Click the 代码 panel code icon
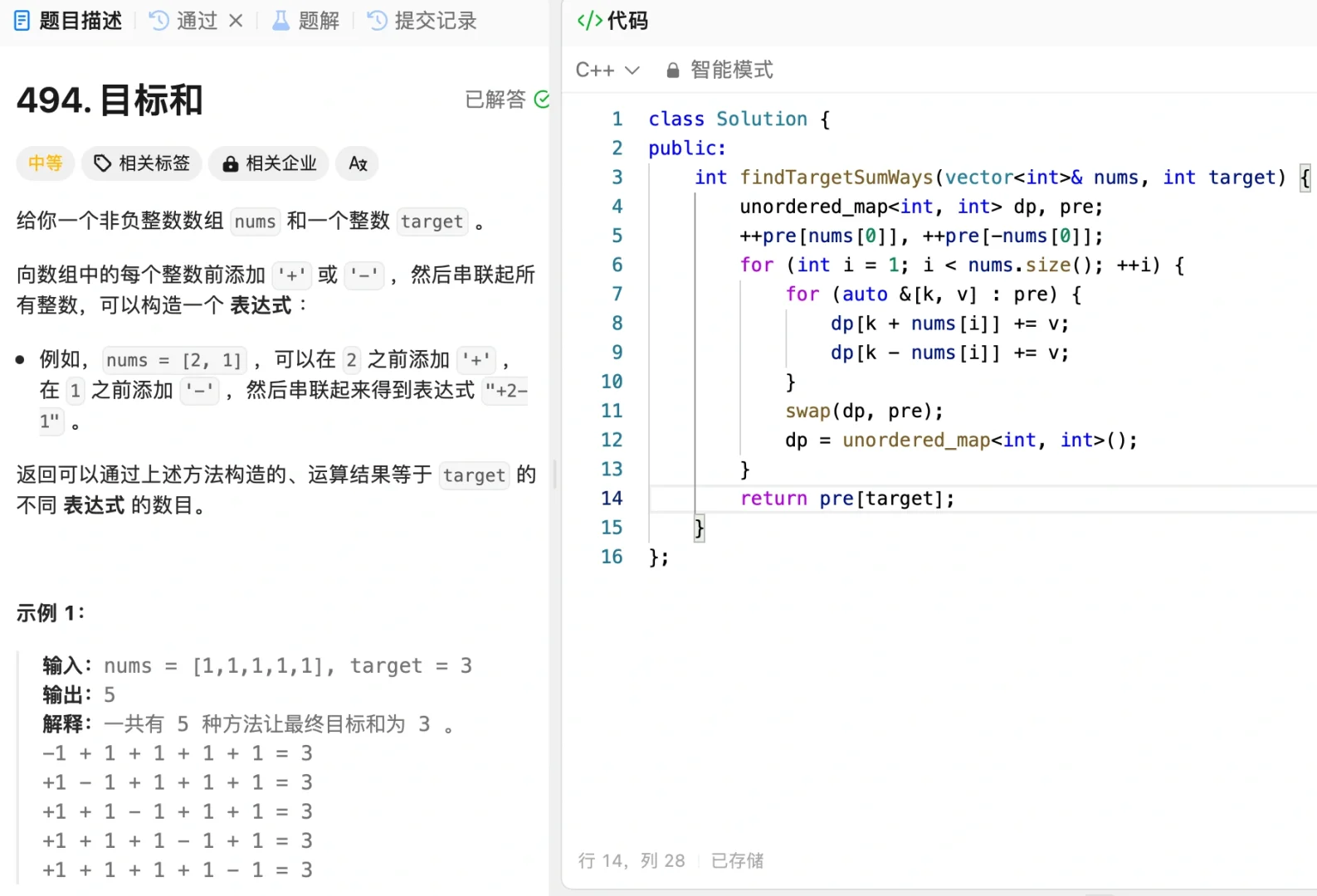The height and width of the screenshot is (896, 1317). (589, 21)
